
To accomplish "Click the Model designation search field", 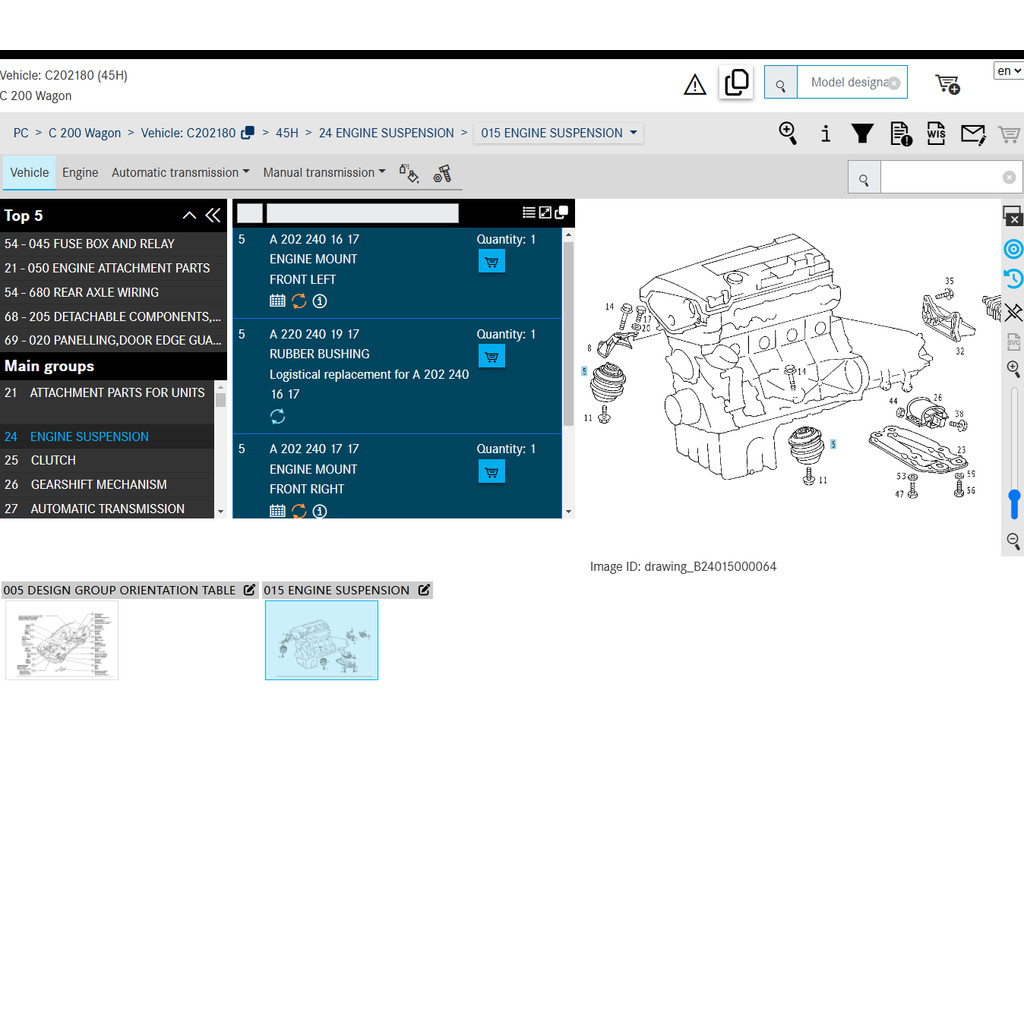I will click(852, 82).
